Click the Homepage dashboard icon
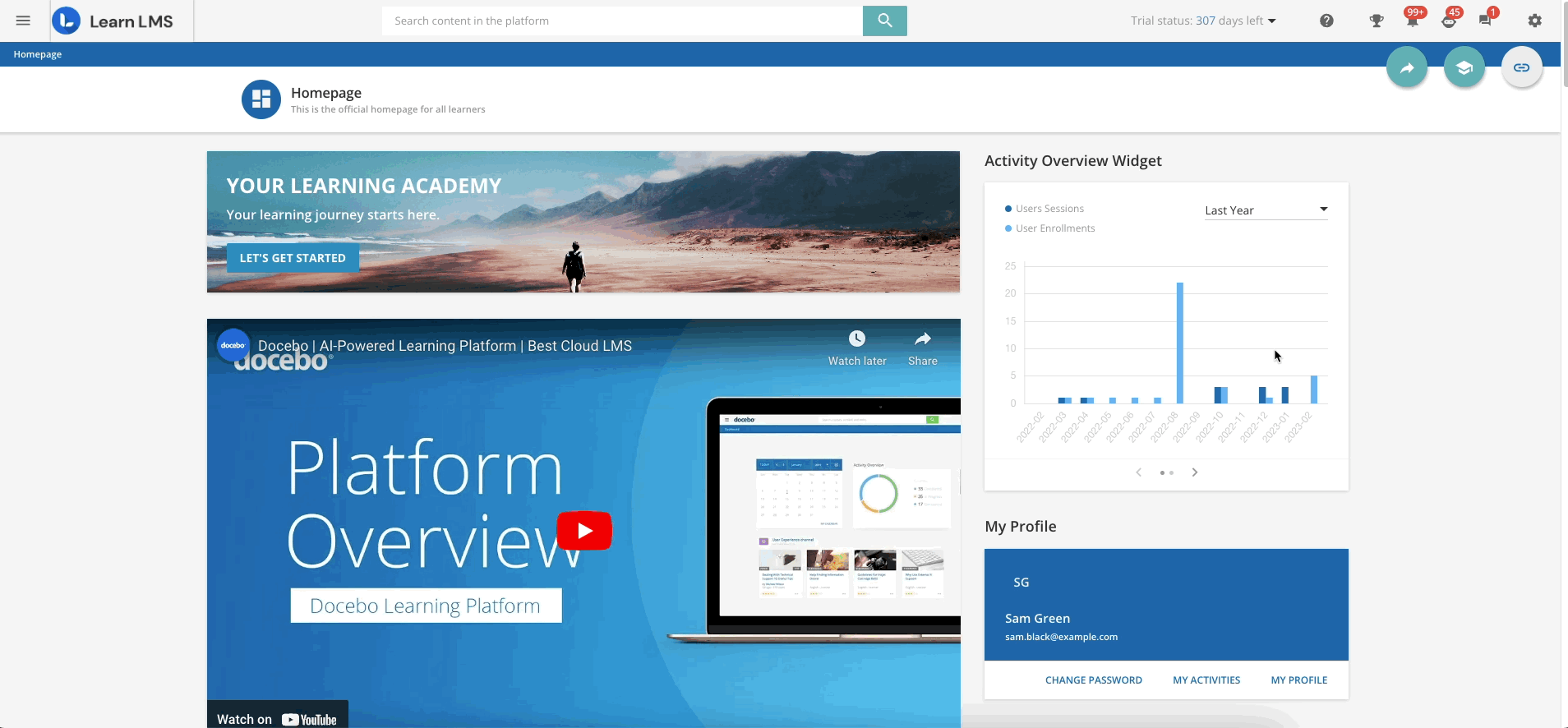1568x728 pixels. 261,99
